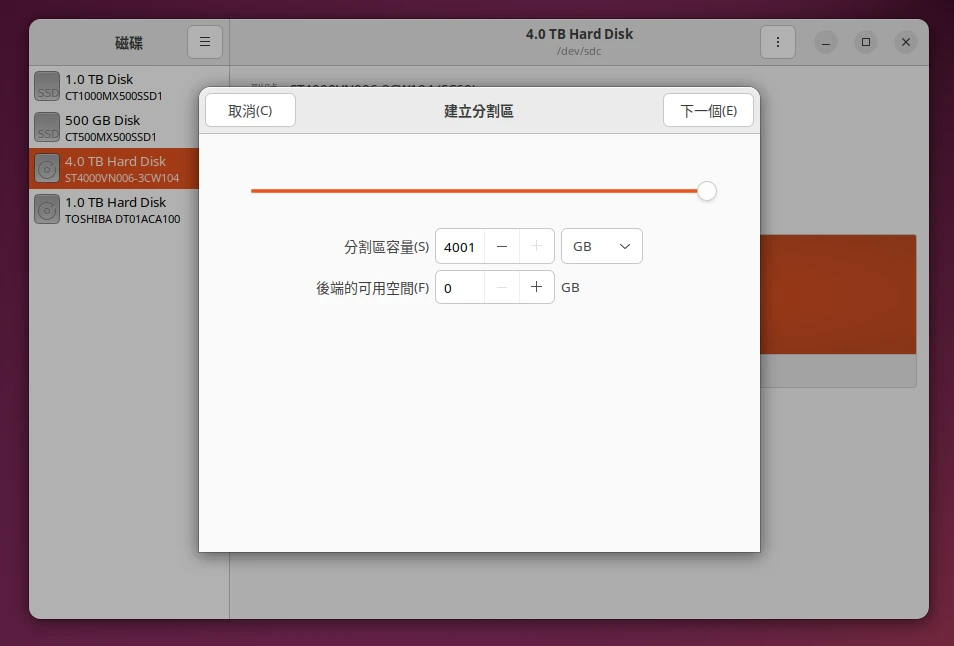Open the three-dot drive options menu
The height and width of the screenshot is (646, 954).
coord(778,42)
